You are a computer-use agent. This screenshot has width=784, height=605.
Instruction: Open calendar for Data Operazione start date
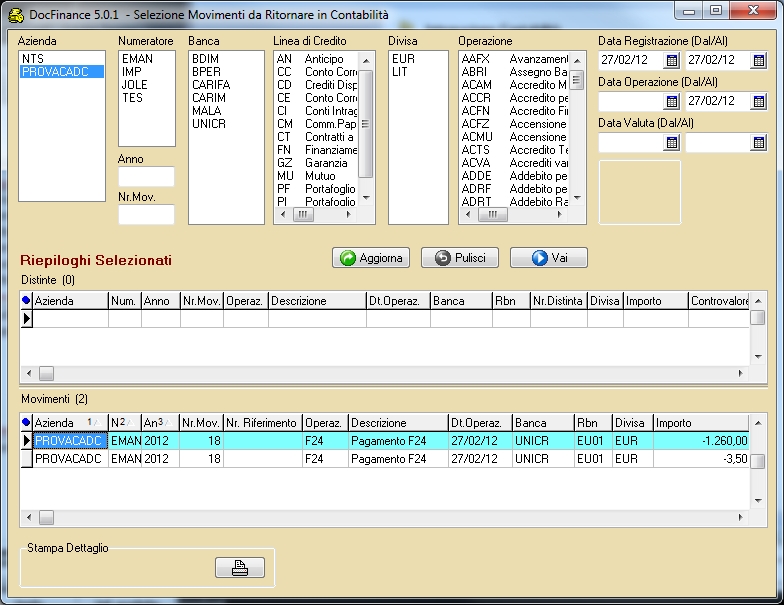coord(671,102)
